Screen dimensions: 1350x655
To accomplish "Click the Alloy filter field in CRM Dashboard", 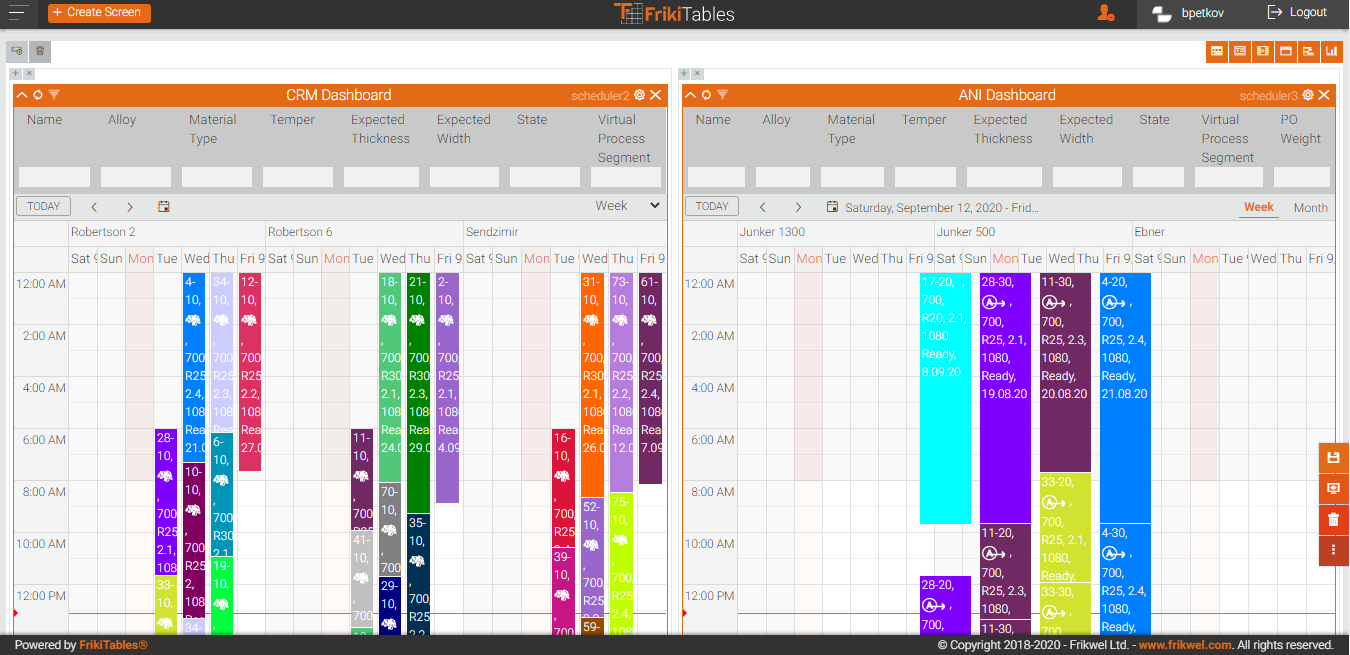I will click(x=136, y=177).
